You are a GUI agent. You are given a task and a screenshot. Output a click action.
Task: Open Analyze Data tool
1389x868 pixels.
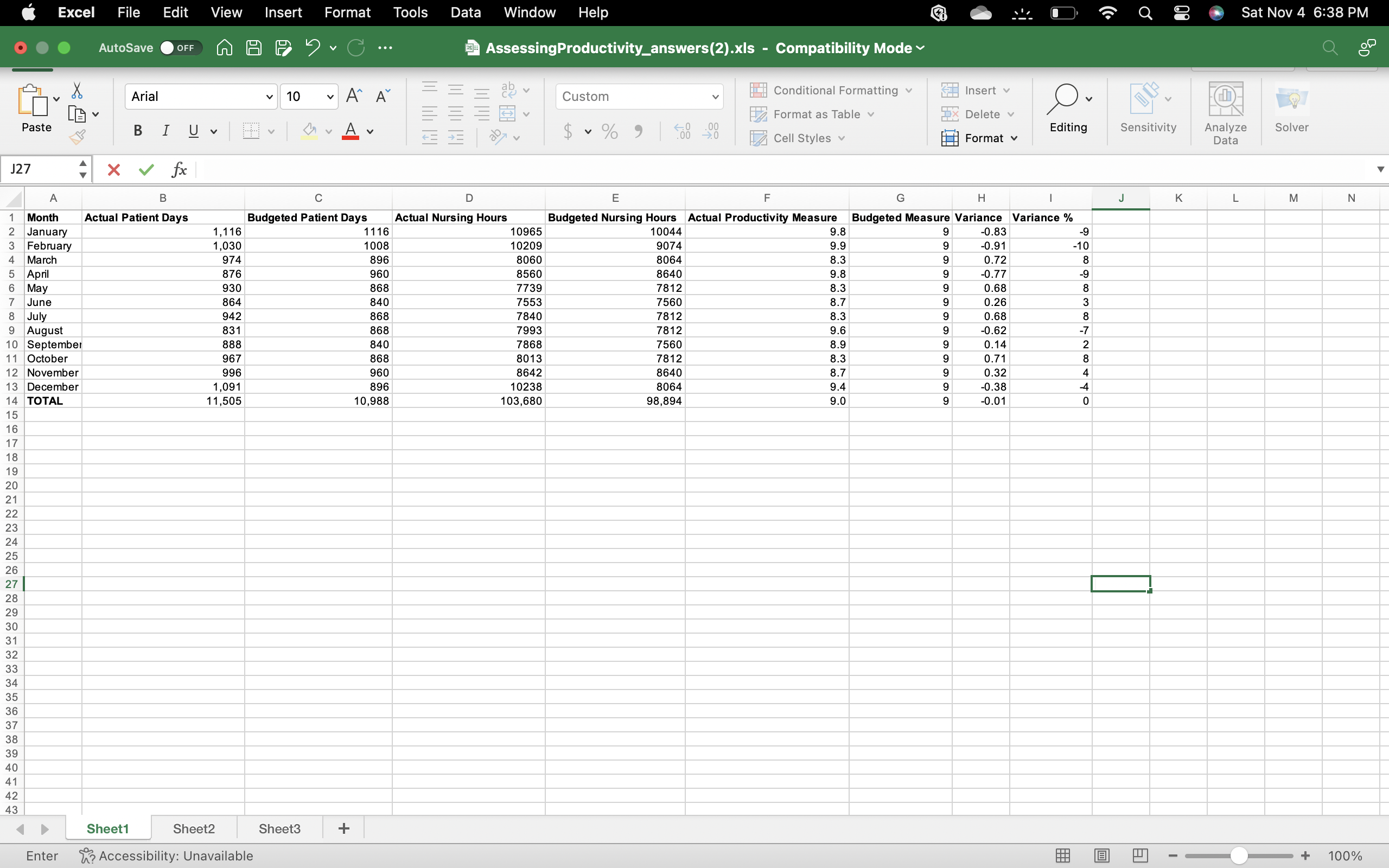(x=1225, y=113)
